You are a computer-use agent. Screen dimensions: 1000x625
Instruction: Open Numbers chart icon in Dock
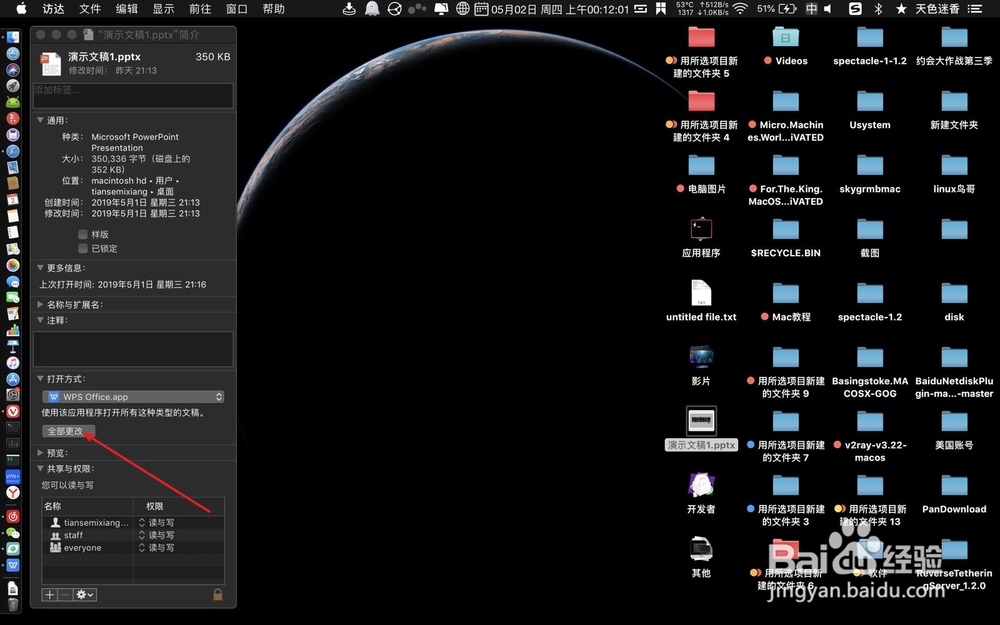[x=13, y=330]
